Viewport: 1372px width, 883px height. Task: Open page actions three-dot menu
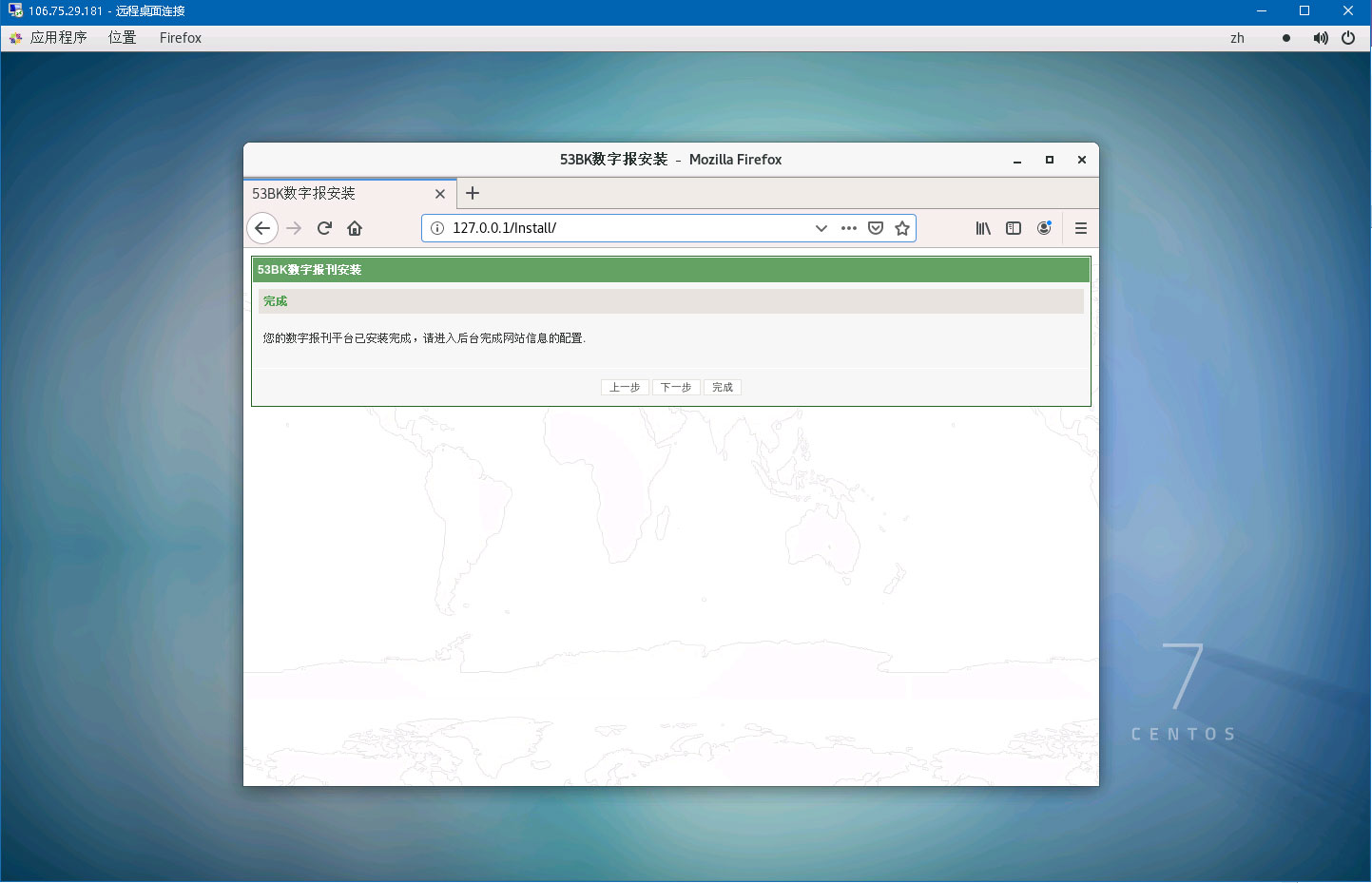pos(849,228)
